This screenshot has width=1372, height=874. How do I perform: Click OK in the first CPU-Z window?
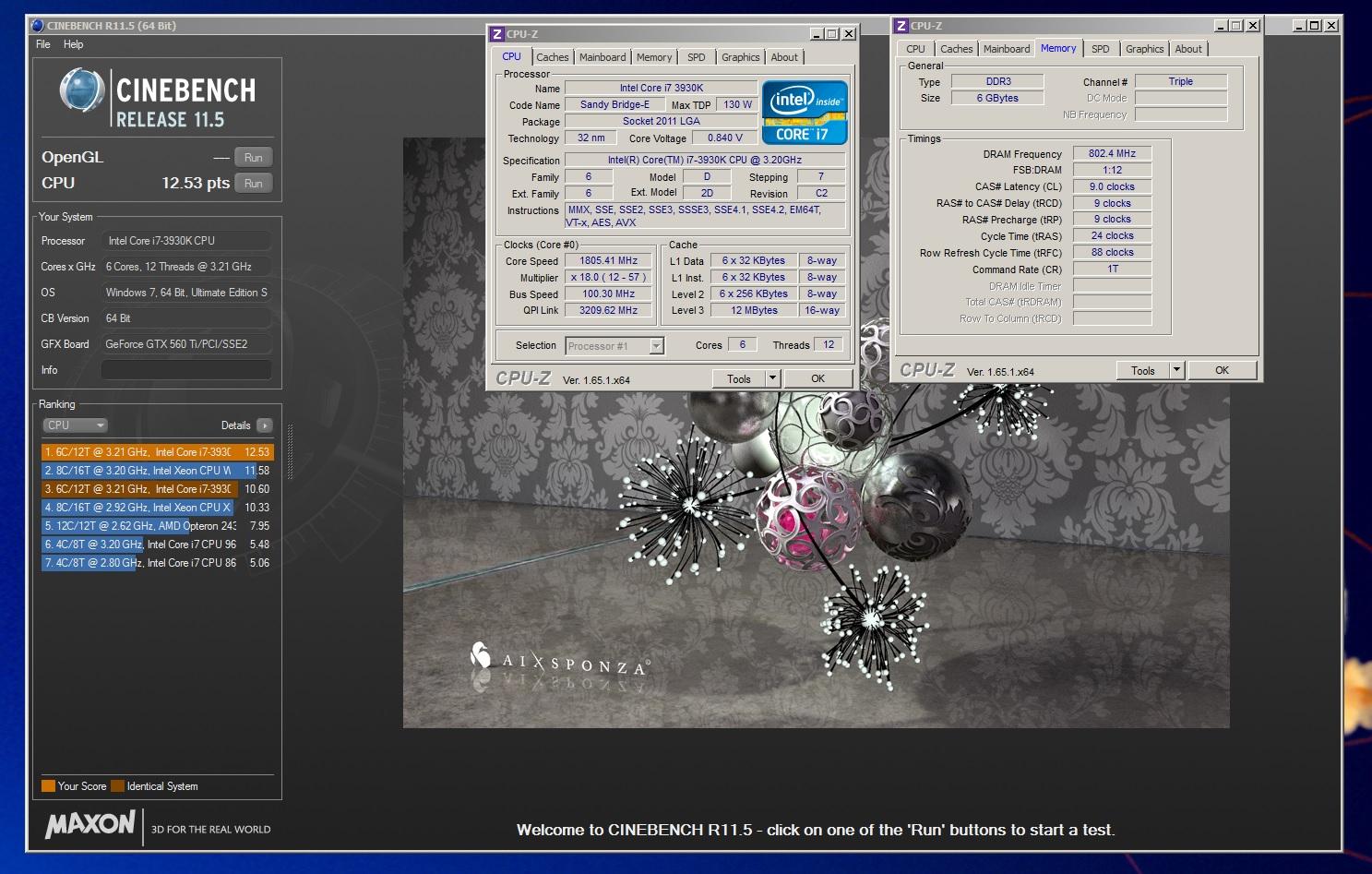(x=817, y=378)
